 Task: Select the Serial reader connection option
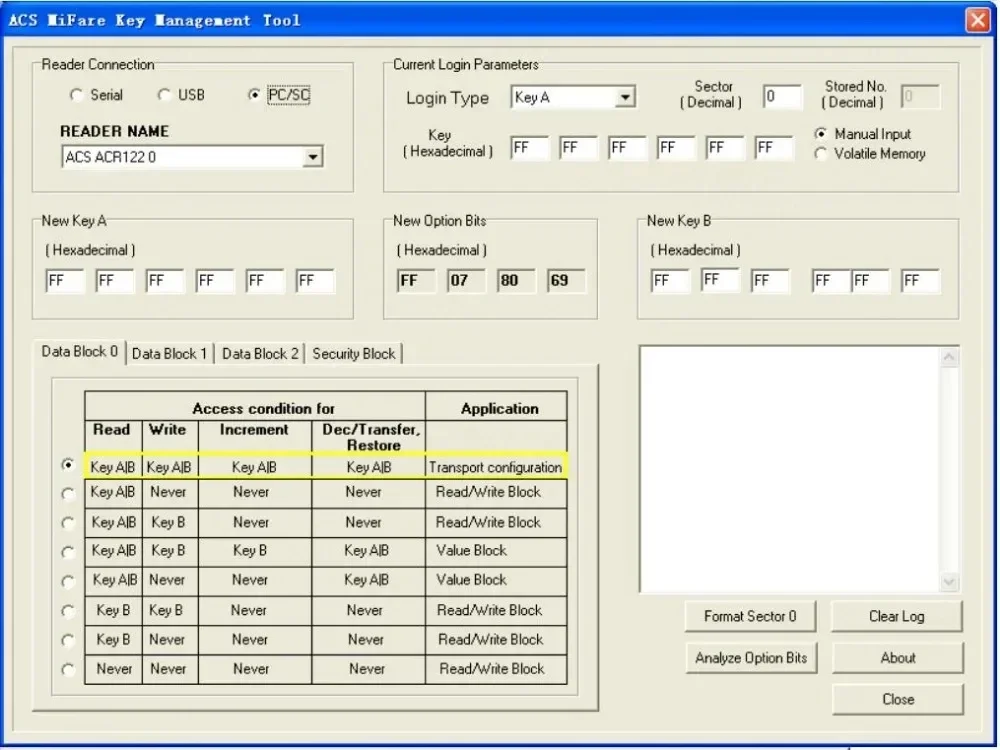point(77,95)
